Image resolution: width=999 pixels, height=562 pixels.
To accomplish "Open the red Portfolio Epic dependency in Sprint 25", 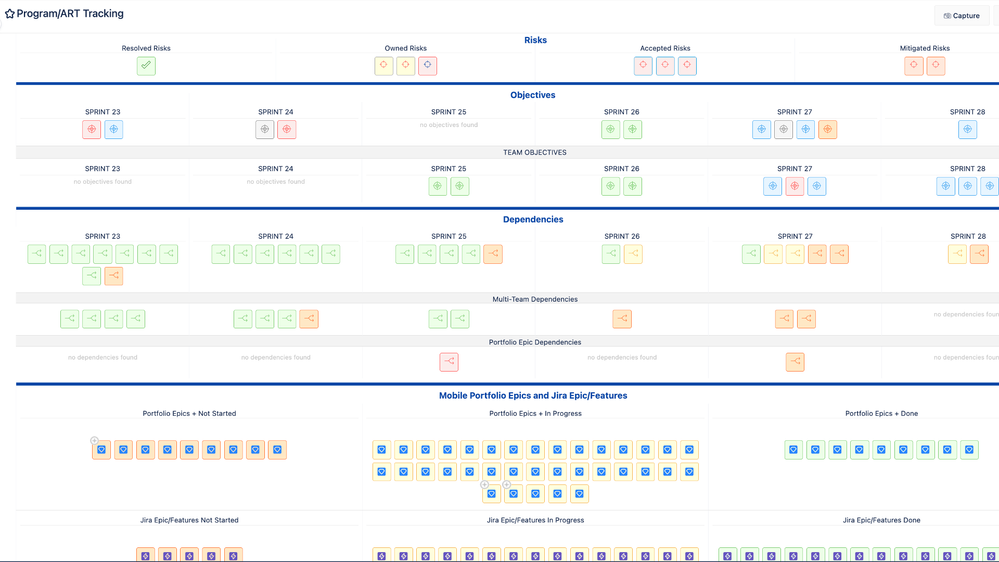I will [x=449, y=362].
